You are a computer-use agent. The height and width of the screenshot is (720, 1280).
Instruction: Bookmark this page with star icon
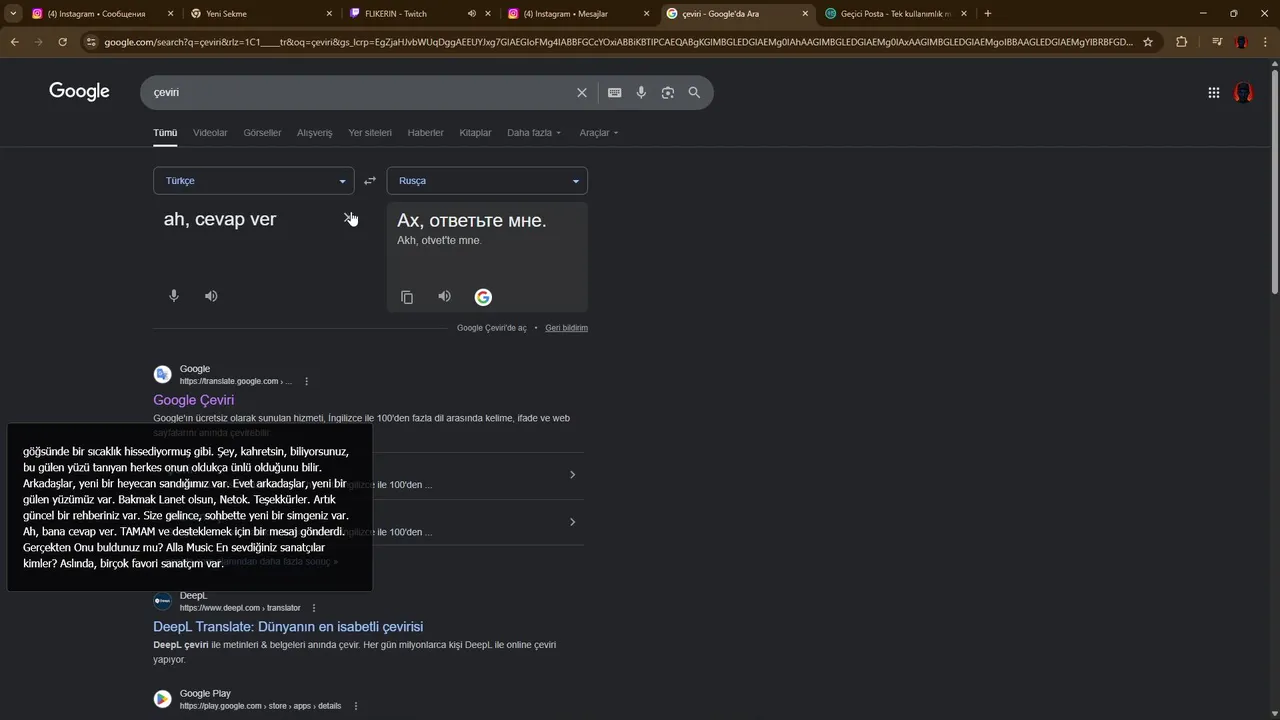point(1148,42)
